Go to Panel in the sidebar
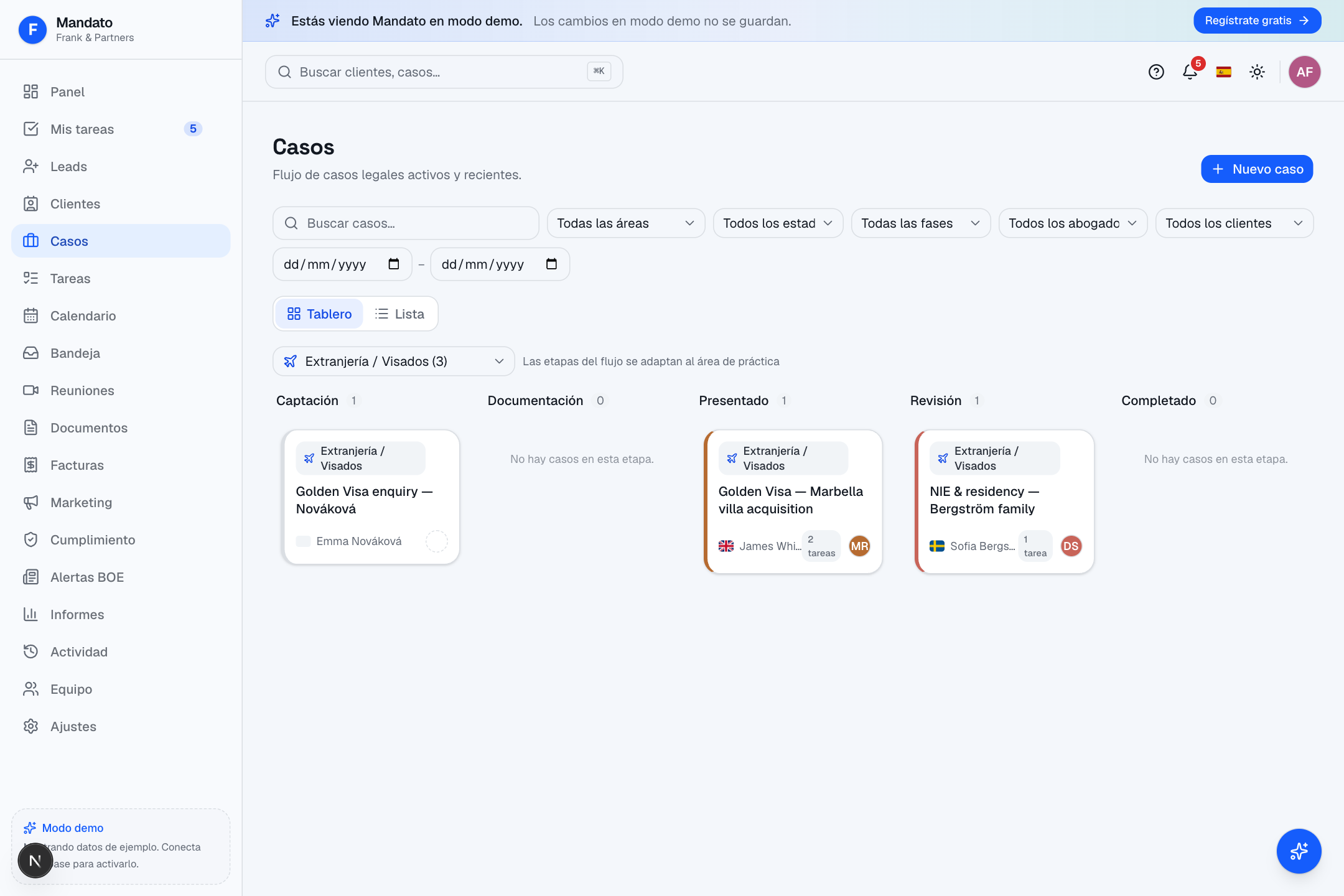 121,91
